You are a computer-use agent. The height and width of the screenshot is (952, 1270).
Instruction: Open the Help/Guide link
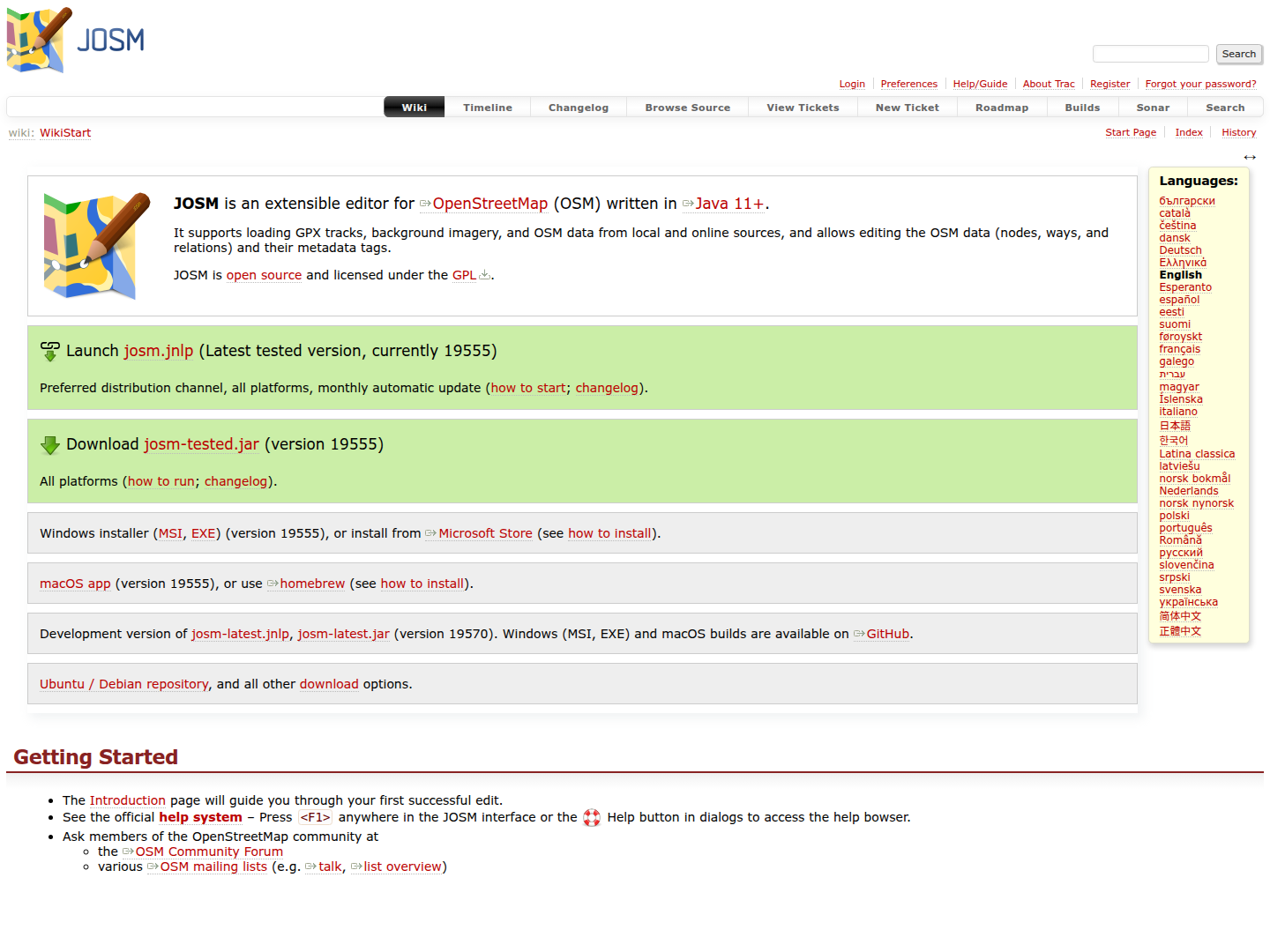(x=980, y=85)
